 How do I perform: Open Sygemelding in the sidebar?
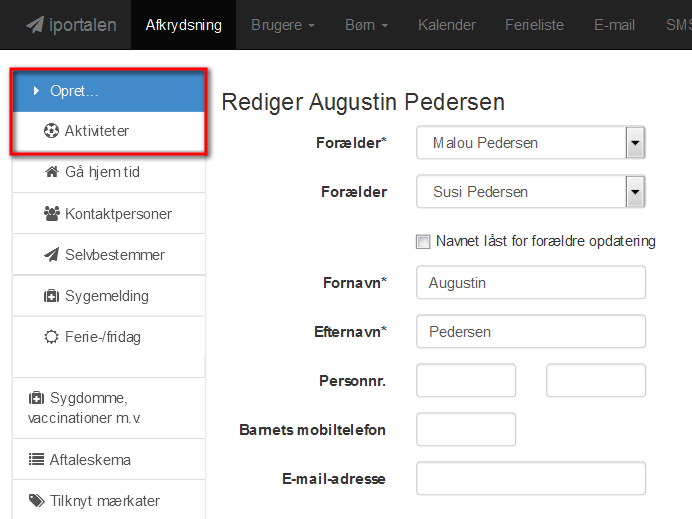(109, 296)
